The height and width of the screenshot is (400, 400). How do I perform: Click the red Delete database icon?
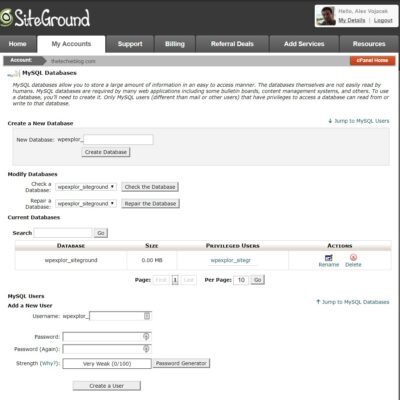353,257
